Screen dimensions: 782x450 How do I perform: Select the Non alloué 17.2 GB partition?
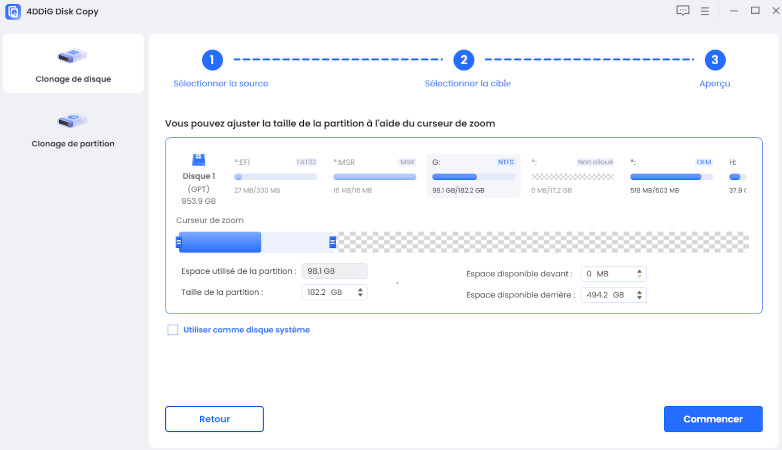tap(572, 176)
